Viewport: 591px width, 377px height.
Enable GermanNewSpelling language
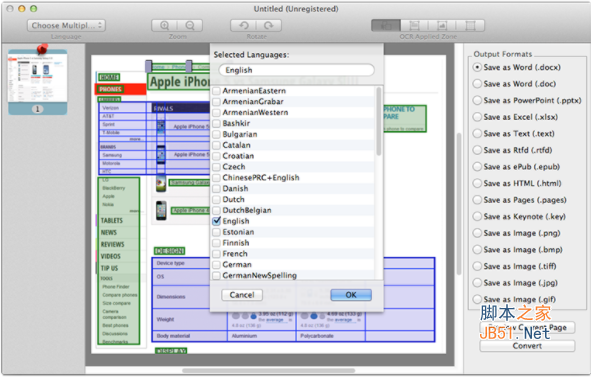(216, 276)
